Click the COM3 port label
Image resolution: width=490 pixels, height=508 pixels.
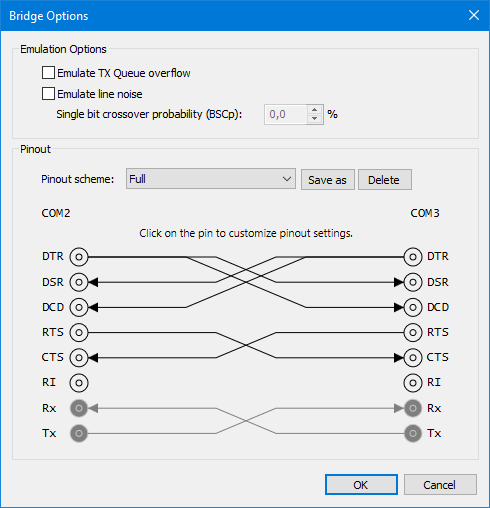click(x=425, y=213)
